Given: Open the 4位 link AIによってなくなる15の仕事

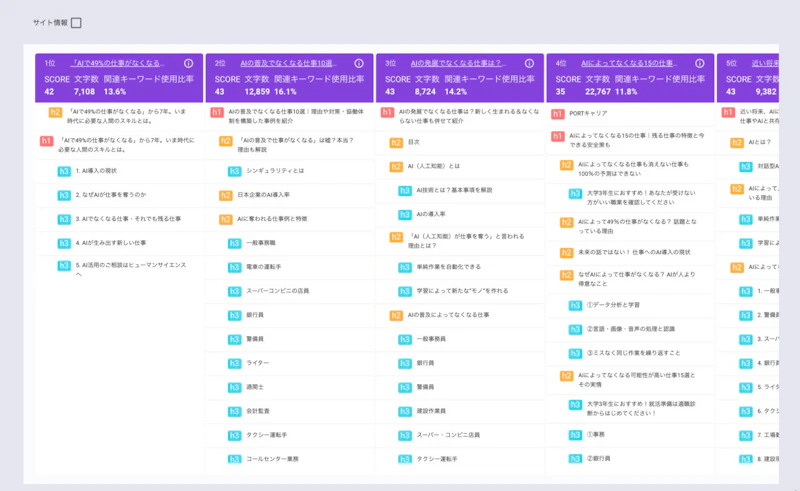Looking at the screenshot, I should (x=630, y=63).
